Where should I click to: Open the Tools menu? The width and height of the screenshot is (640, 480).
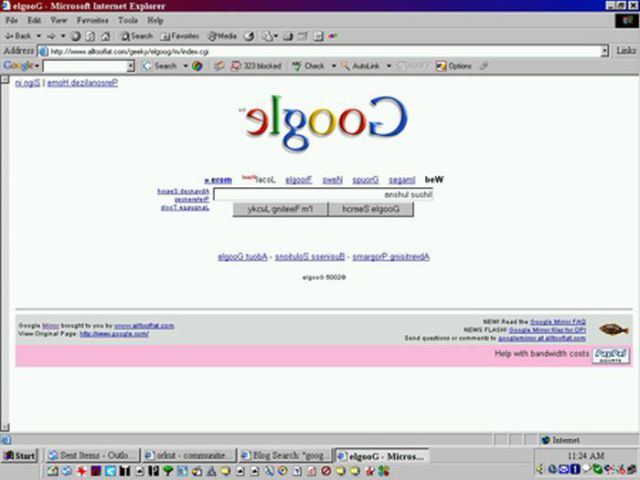click(x=128, y=20)
